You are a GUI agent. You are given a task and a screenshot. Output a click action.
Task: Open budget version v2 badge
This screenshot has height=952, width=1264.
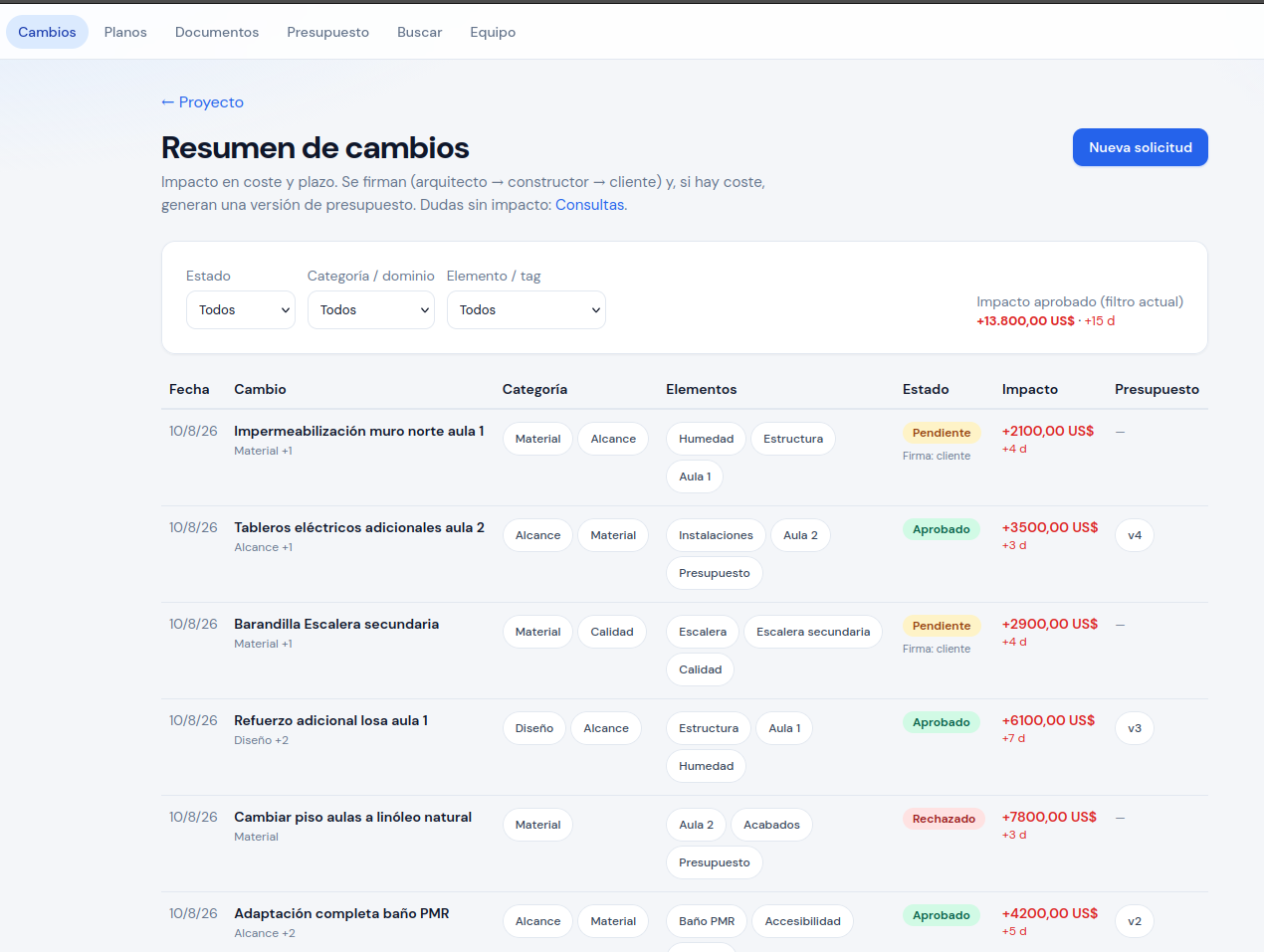click(x=1135, y=921)
